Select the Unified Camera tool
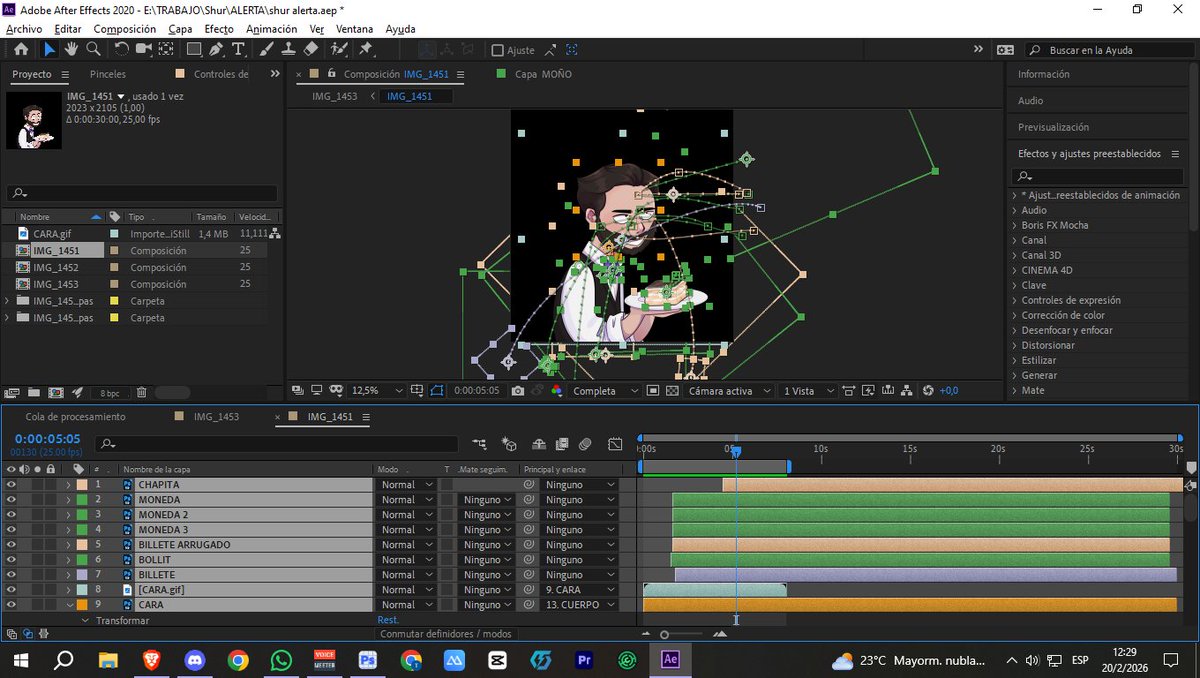Screen dimensions: 1200x678 [x=144, y=49]
